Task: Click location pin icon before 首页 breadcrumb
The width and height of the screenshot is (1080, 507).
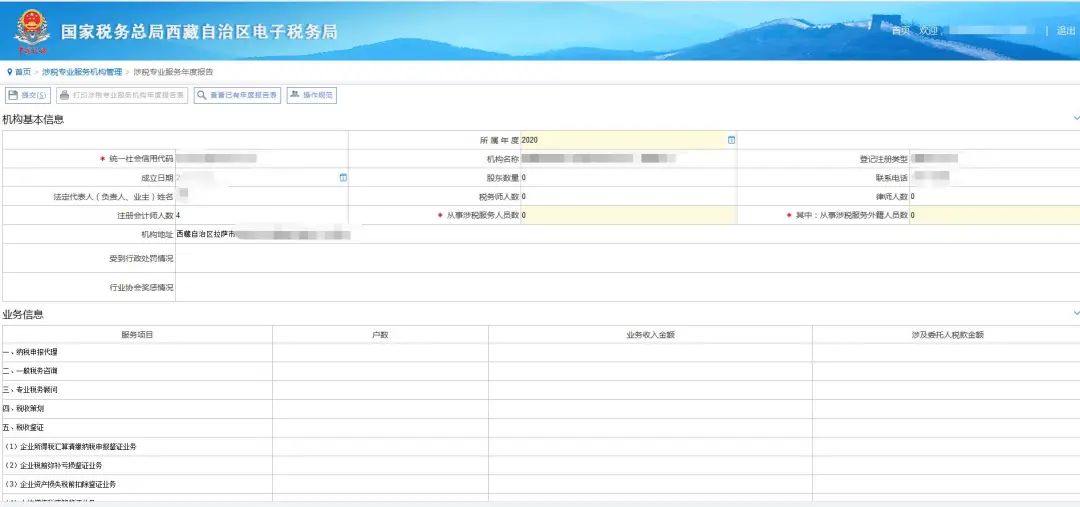Action: point(9,72)
